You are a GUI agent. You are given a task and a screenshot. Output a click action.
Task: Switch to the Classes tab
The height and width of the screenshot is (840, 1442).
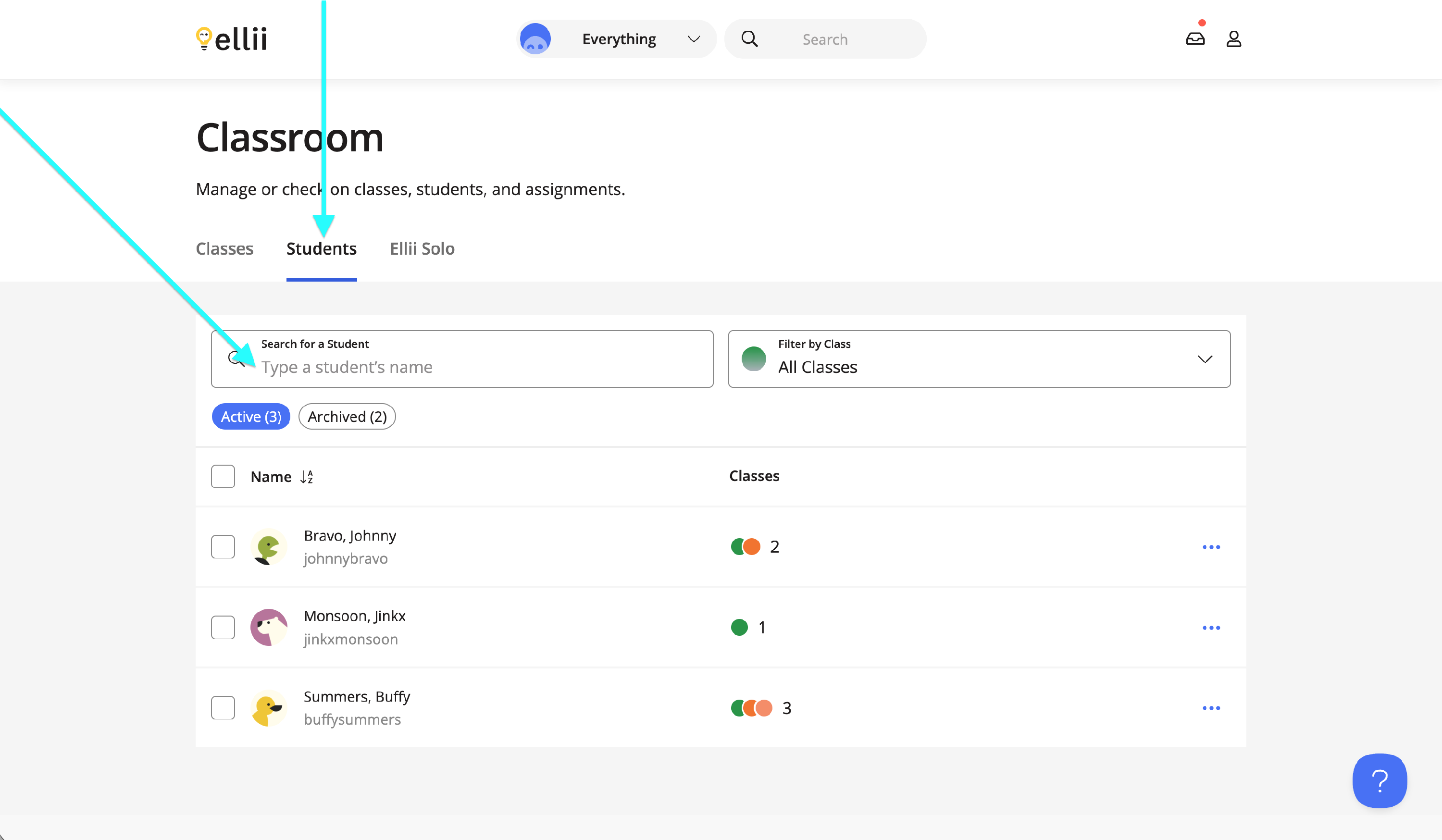click(x=224, y=249)
